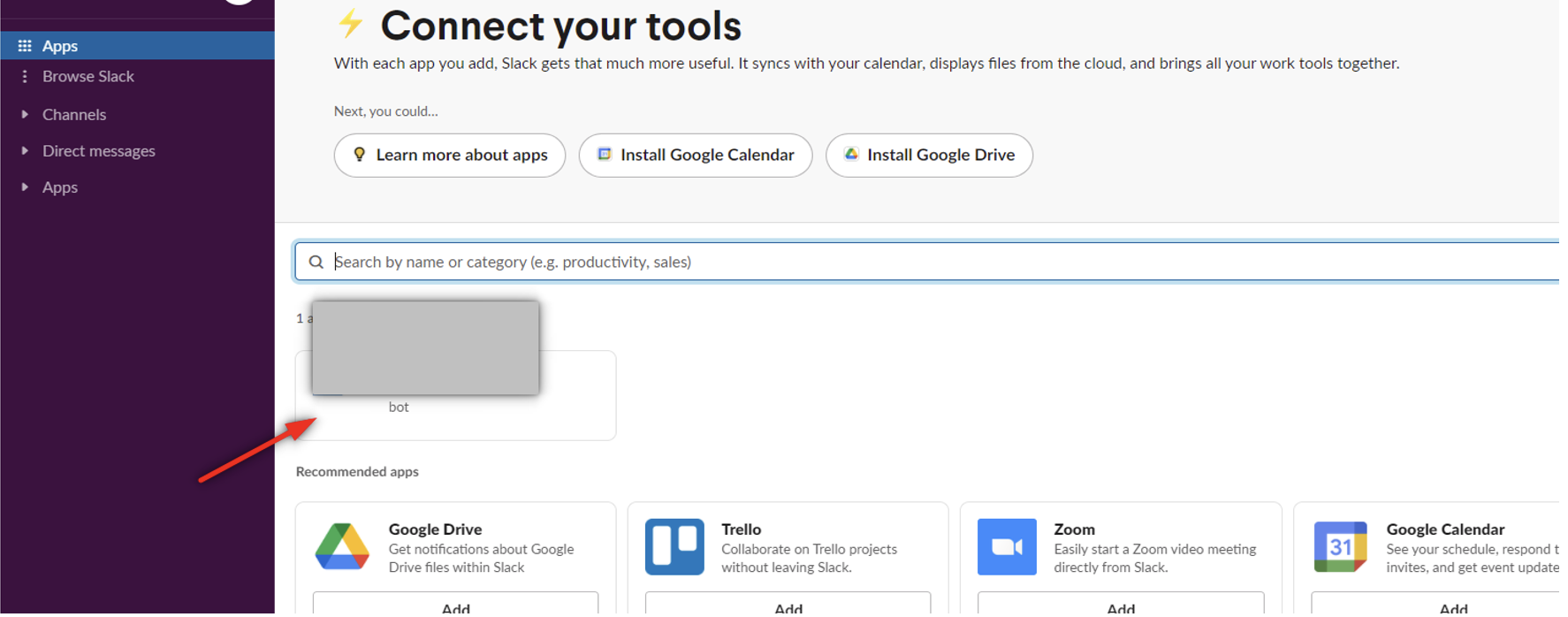Click the lightning bolt icon by heading
Image resolution: width=1568 pixels, height=617 pixels.
pos(351,24)
